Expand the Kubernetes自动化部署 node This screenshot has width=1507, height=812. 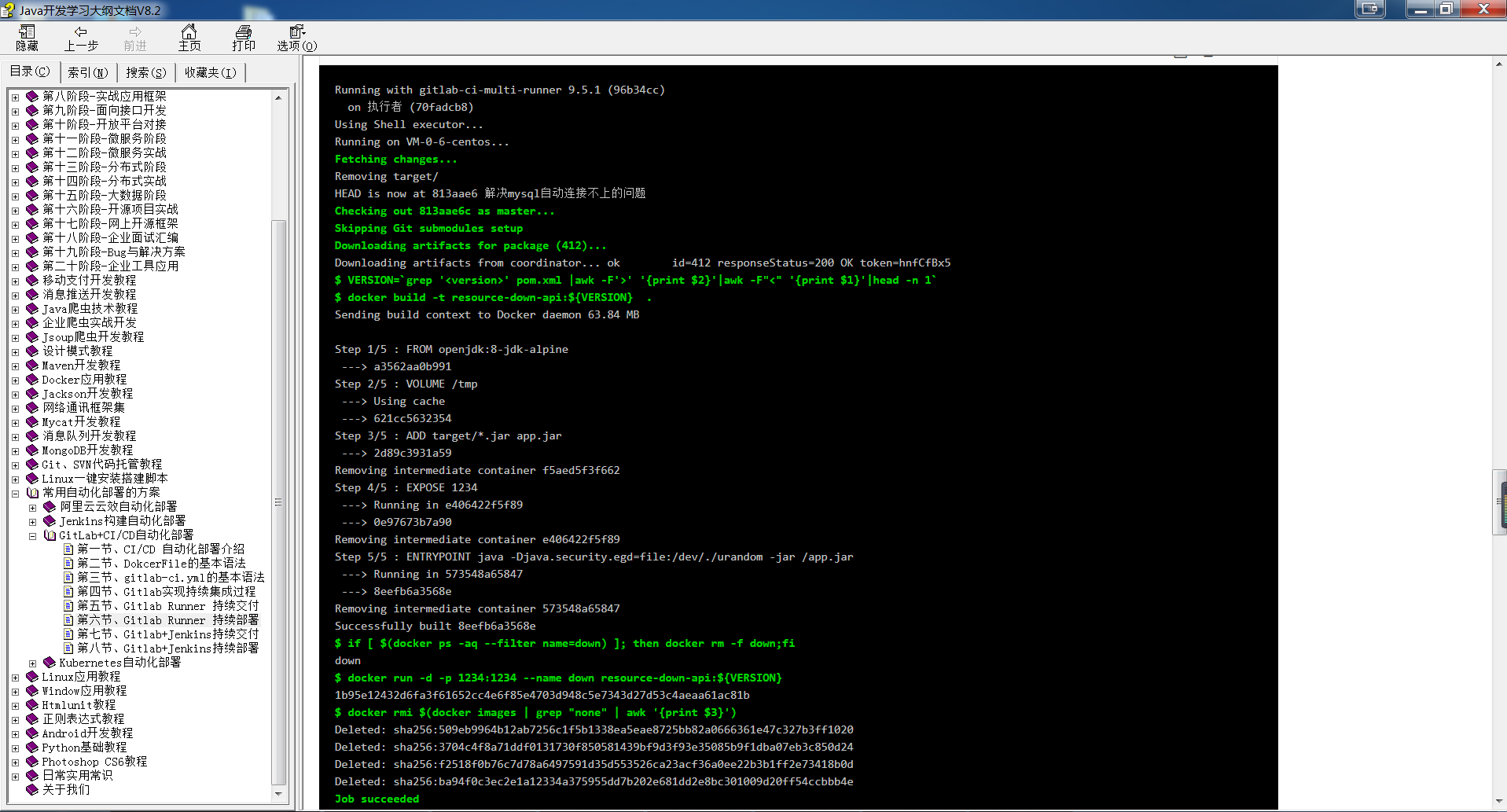tap(32, 663)
